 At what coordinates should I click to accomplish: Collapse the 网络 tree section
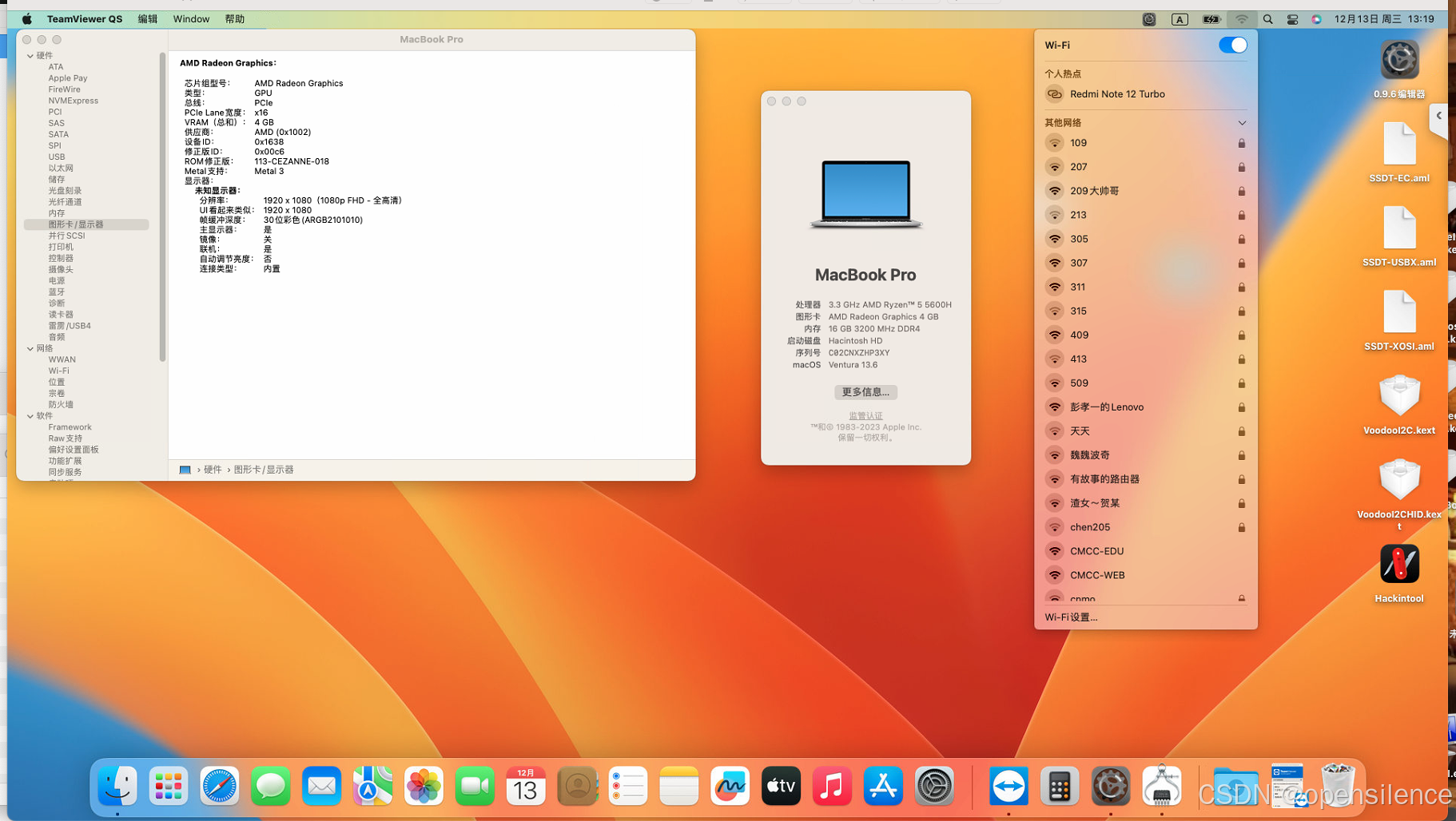tap(30, 348)
